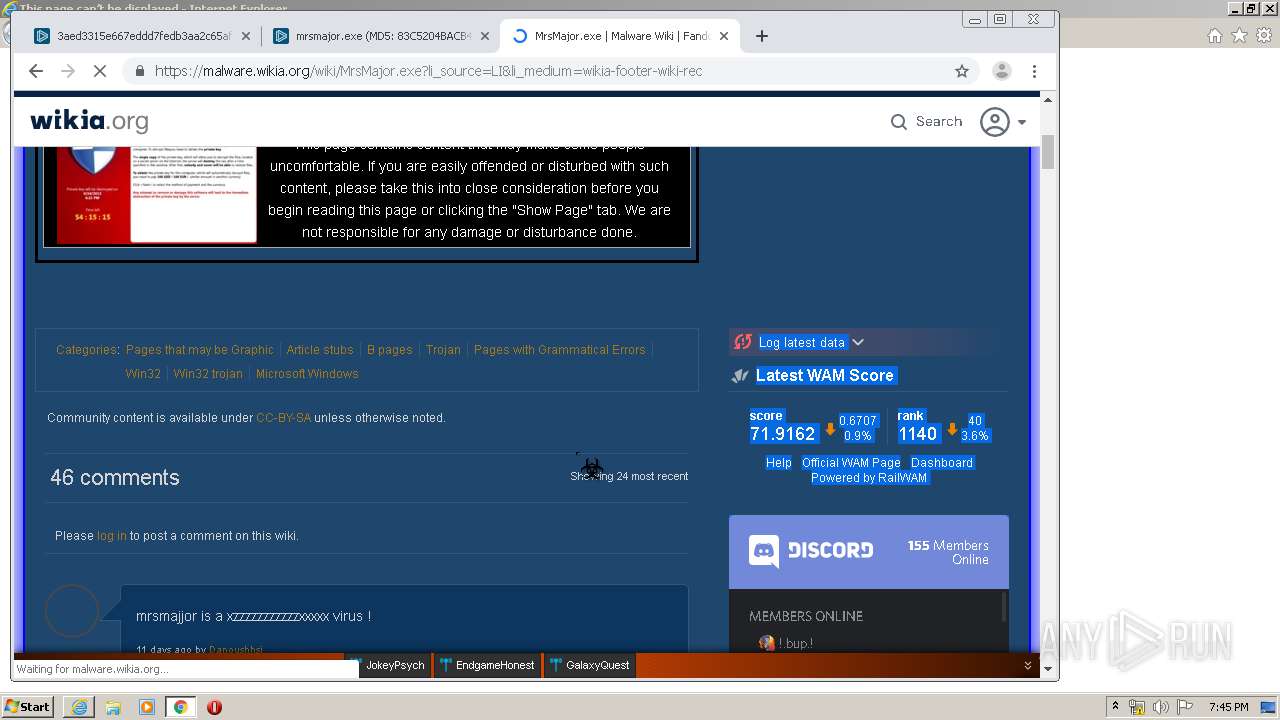Open the Article stubs category
The image size is (1280, 720).
tap(320, 350)
